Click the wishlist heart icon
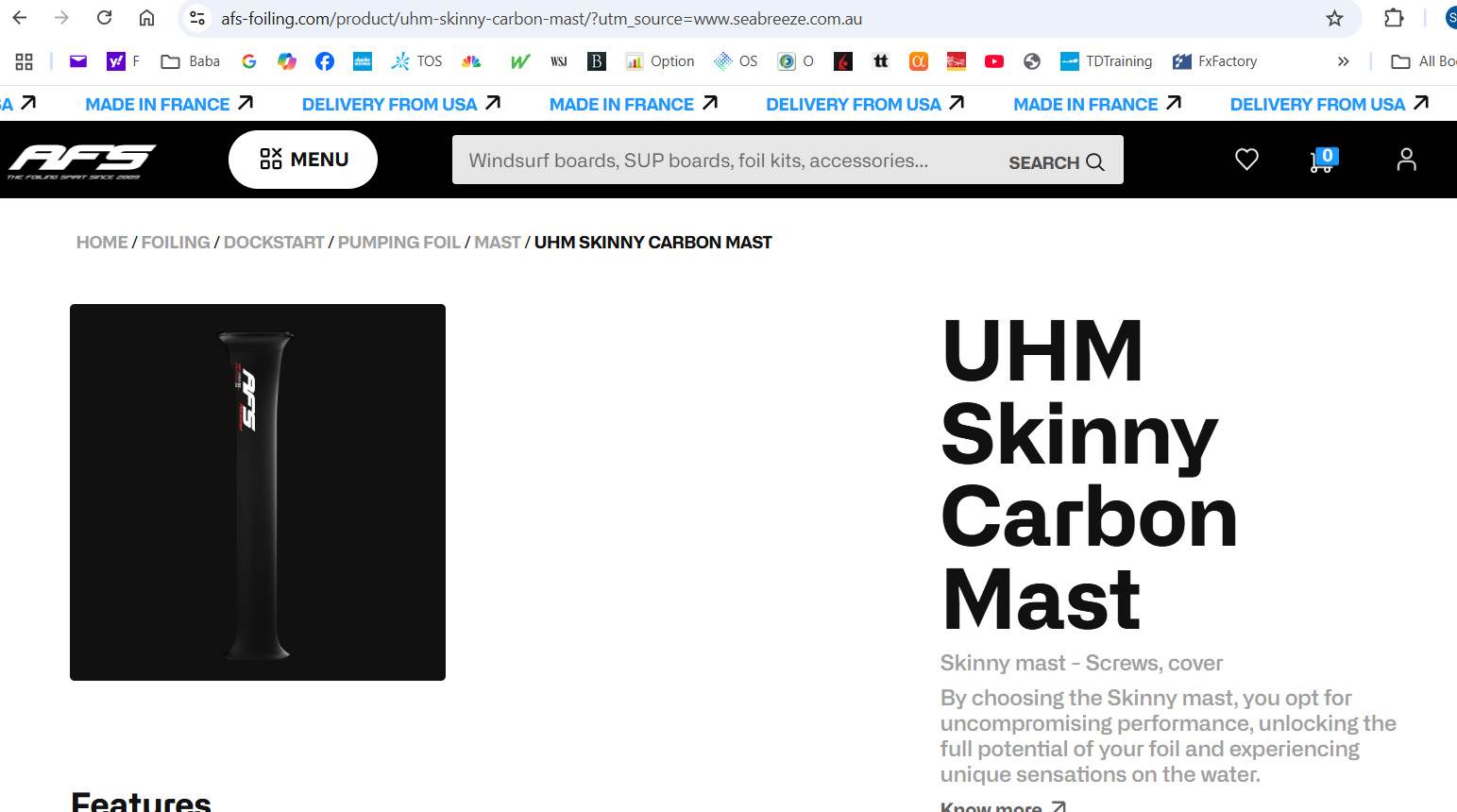This screenshot has width=1457, height=812. click(1246, 160)
